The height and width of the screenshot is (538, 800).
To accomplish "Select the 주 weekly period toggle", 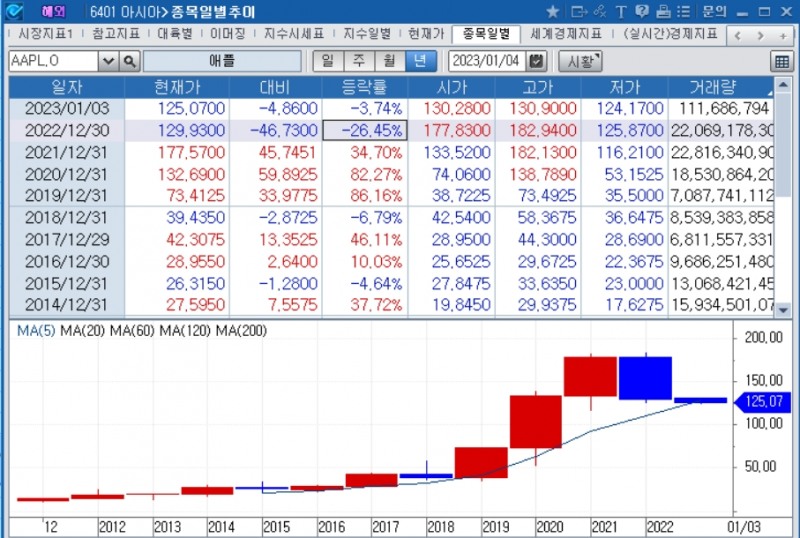I will [359, 61].
